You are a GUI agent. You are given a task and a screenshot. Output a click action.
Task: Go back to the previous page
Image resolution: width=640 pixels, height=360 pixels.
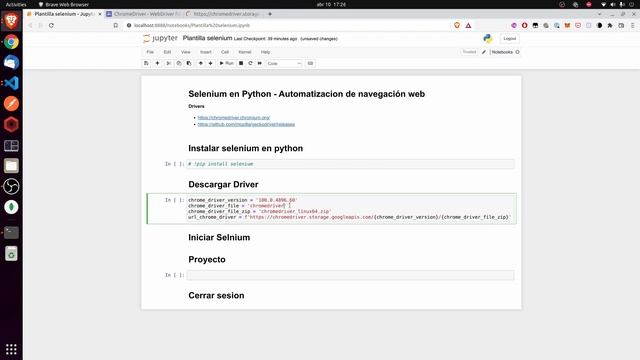pyautogui.click(x=30, y=25)
